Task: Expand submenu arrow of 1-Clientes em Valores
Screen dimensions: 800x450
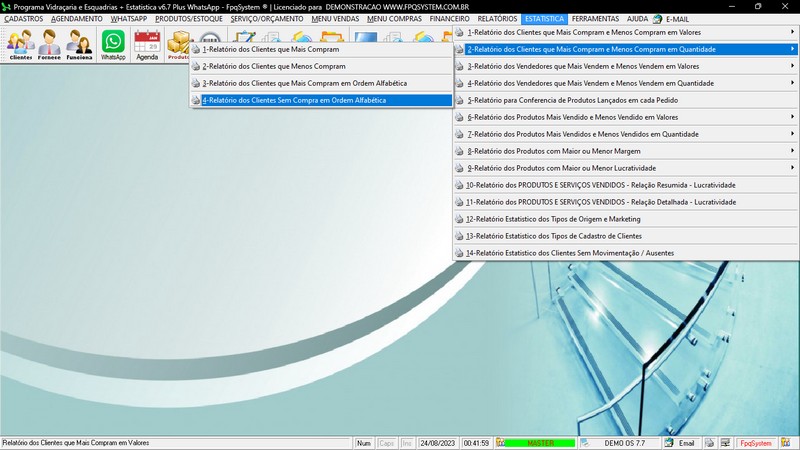Action: (792, 32)
